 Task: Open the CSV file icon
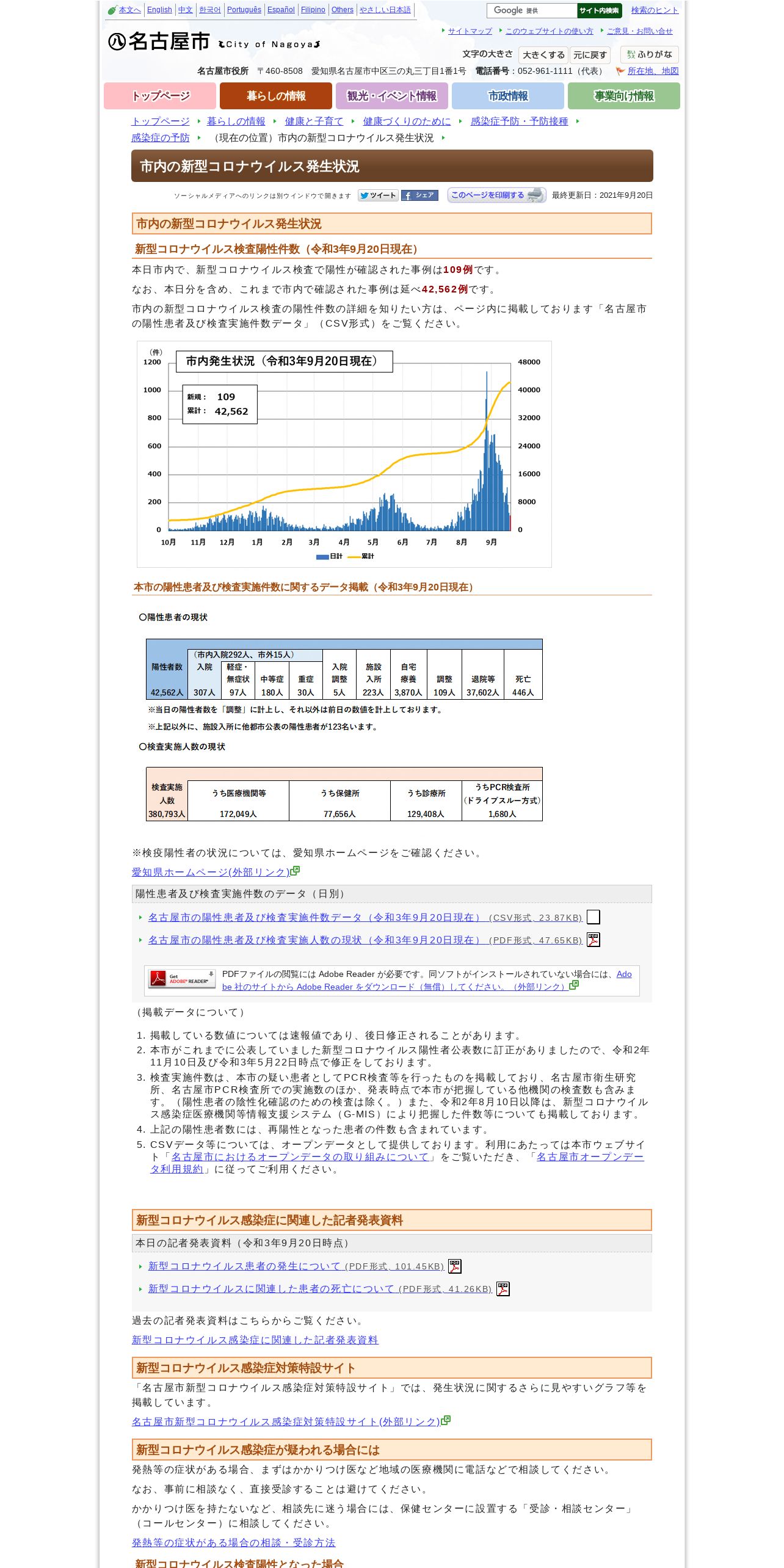pos(593,917)
